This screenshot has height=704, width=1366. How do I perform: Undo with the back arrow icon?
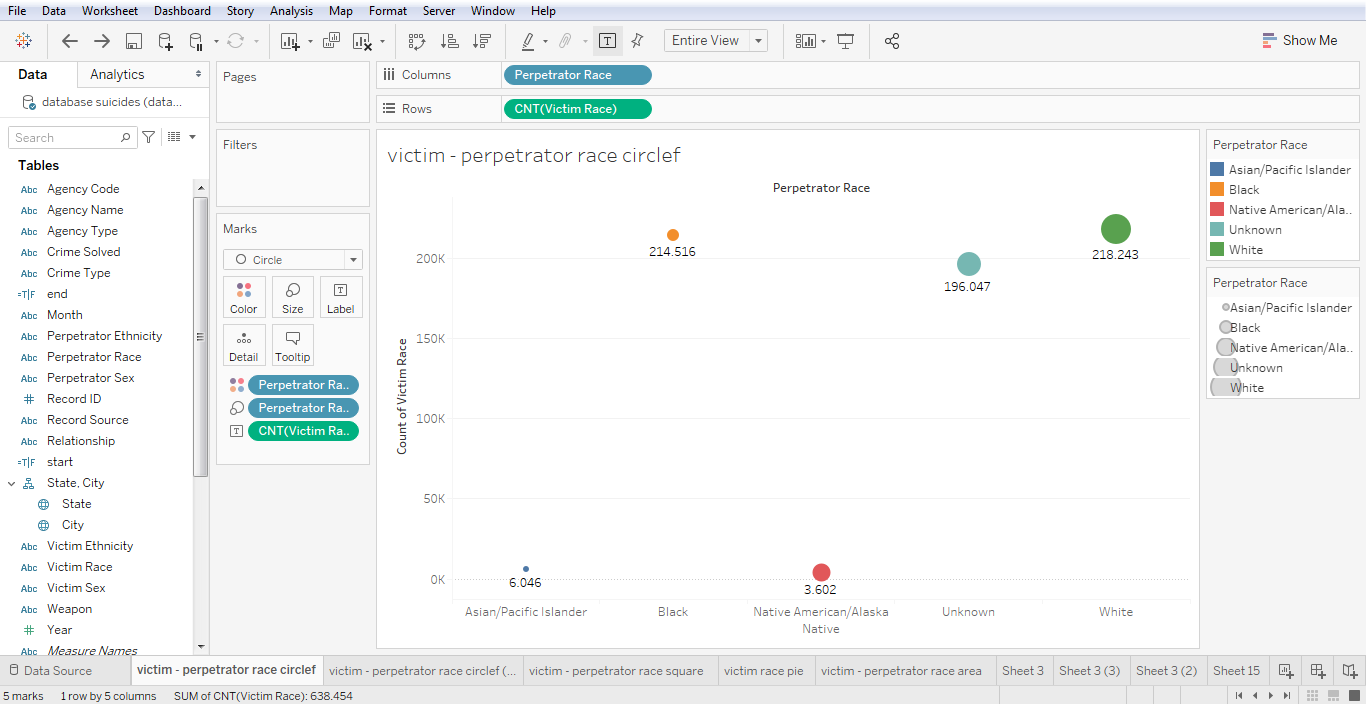point(70,41)
